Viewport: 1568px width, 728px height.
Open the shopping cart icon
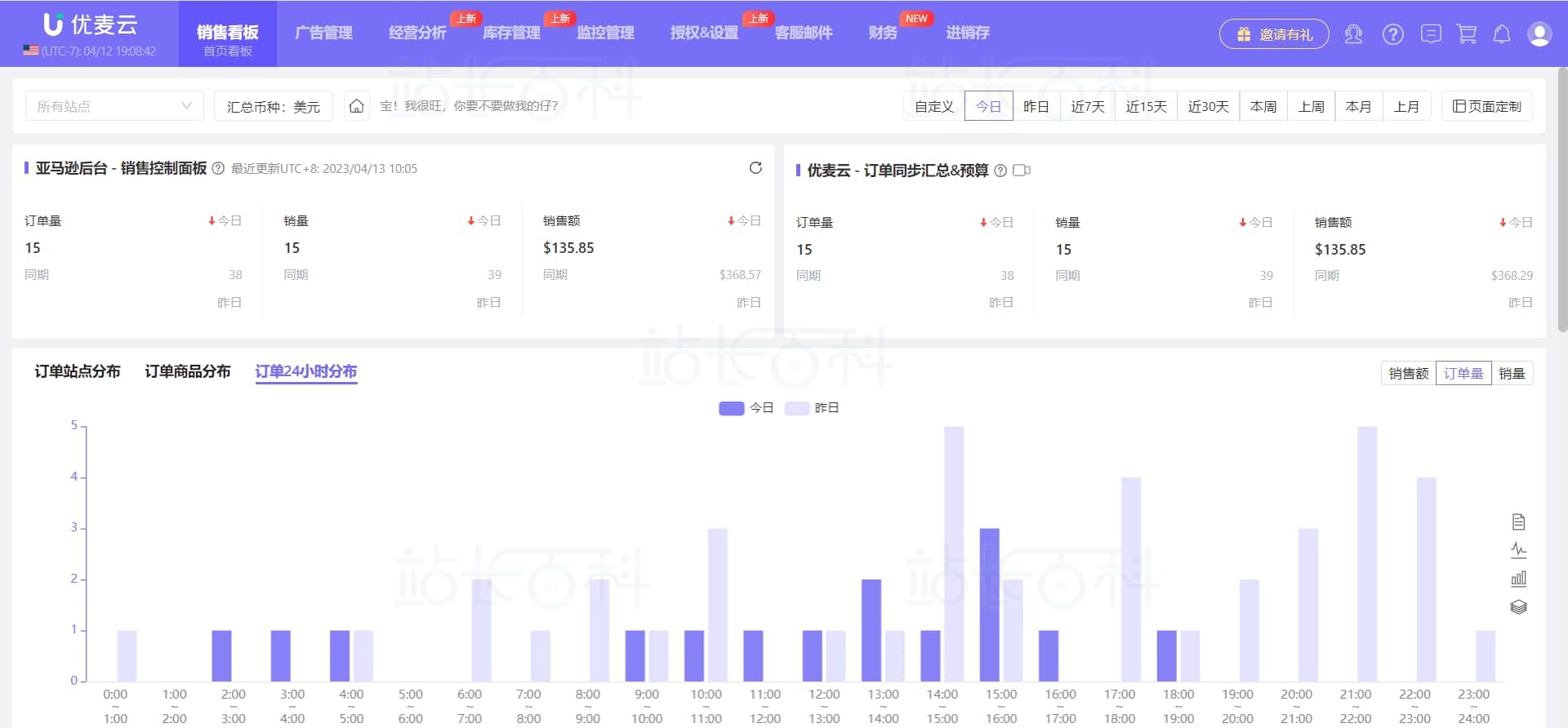click(x=1467, y=34)
